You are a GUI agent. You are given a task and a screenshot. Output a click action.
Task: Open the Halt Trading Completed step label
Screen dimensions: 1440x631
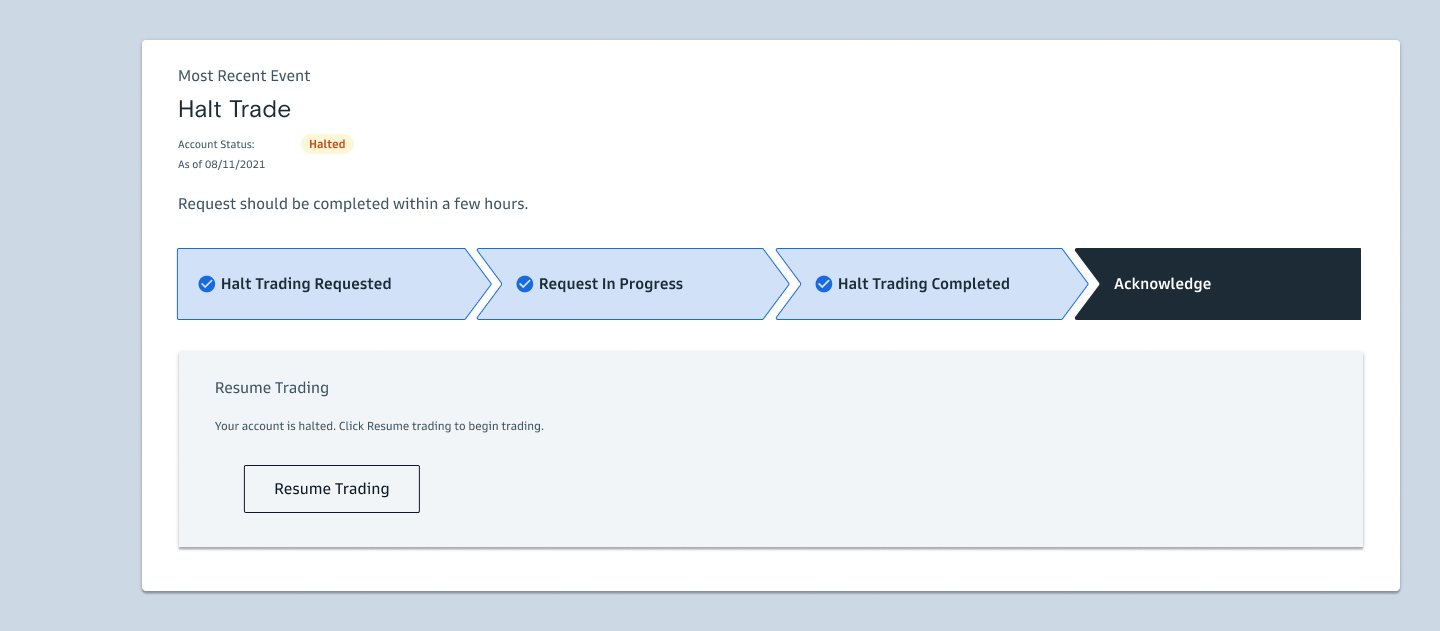tap(923, 284)
